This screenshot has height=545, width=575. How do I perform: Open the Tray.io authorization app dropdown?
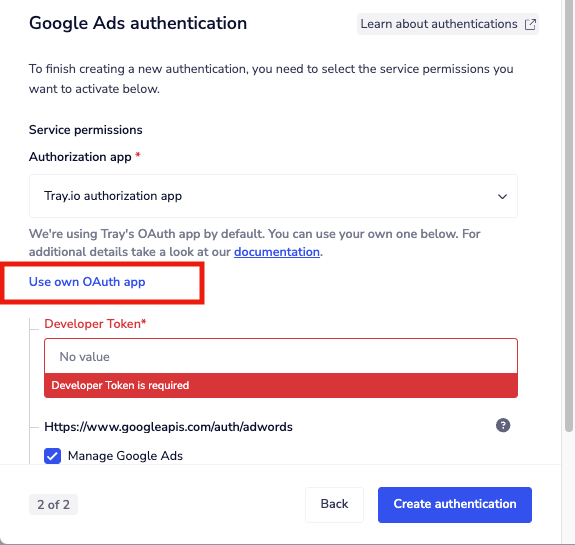tap(273, 196)
